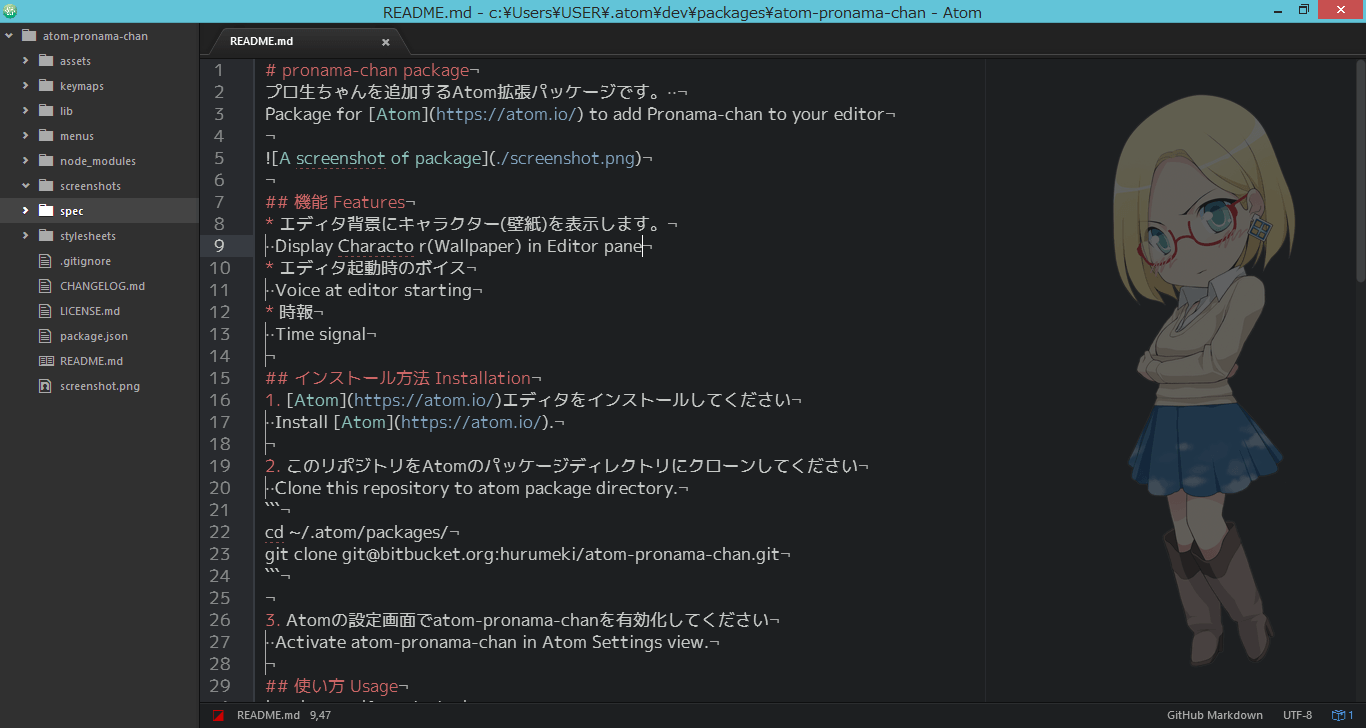Click '## インストール方法 Installation' heading
Viewport: 1366px width, 728px height.
pyautogui.click(x=398, y=378)
